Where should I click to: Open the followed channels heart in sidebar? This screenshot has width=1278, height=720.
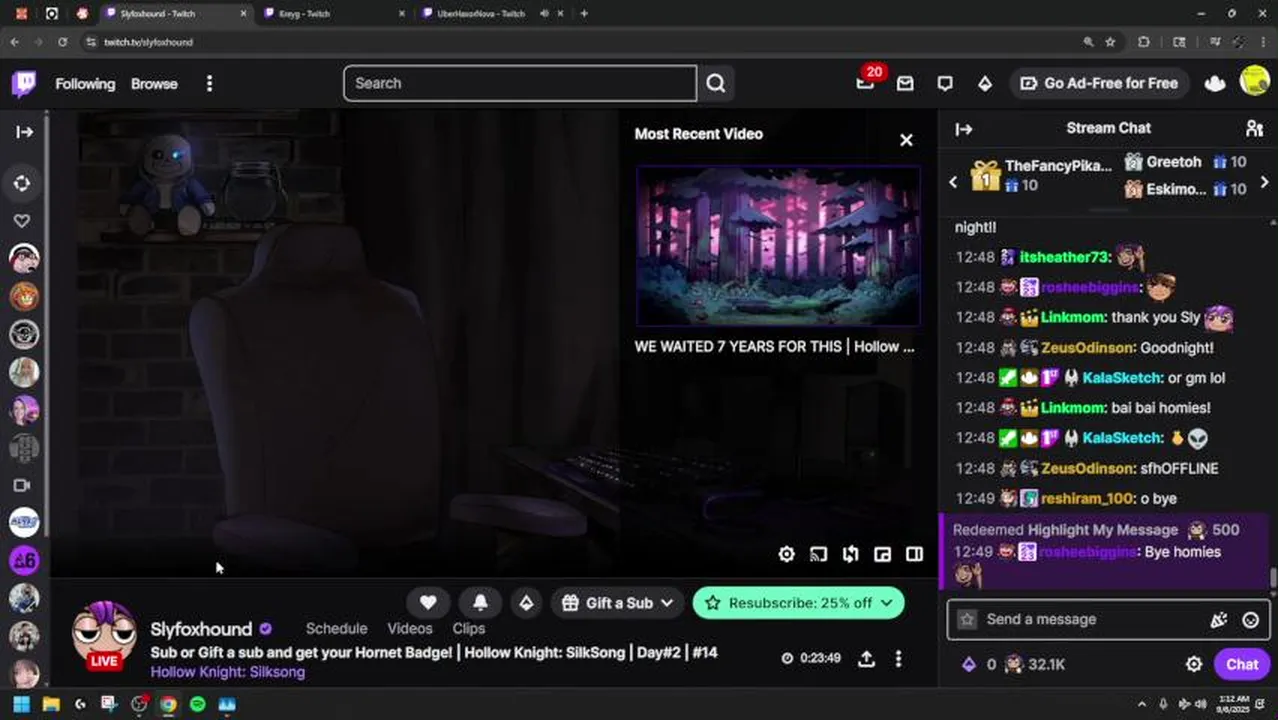pyautogui.click(x=23, y=221)
